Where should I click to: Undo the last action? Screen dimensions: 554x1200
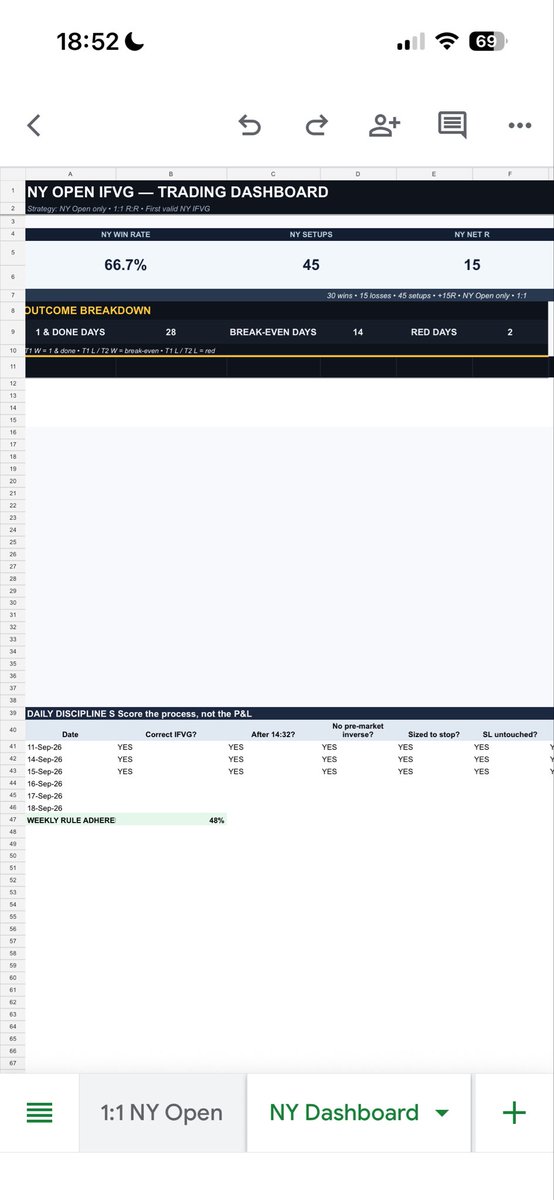coord(250,125)
